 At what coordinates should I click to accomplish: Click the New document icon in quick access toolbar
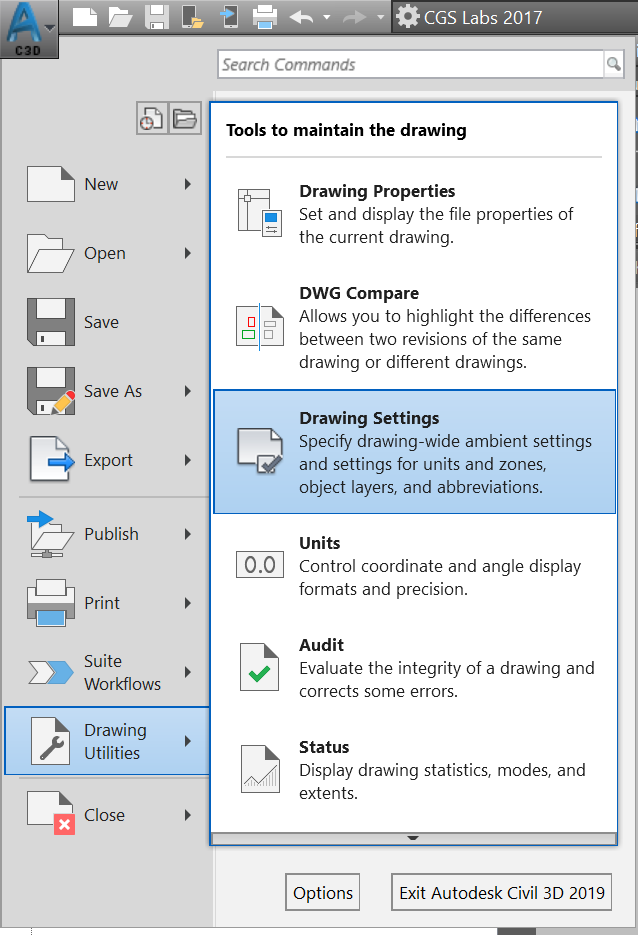[85, 17]
